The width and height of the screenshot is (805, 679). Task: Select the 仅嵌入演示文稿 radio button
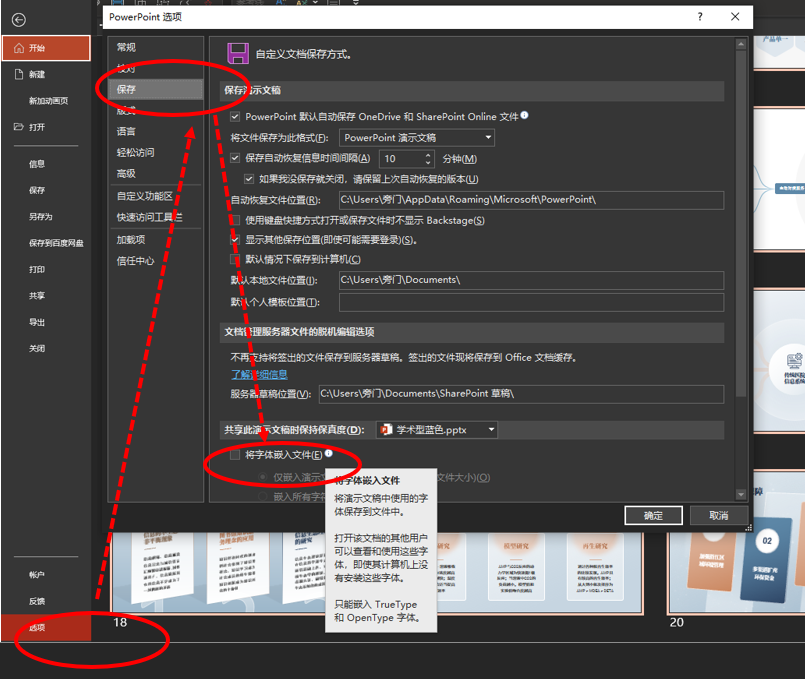(x=263, y=477)
